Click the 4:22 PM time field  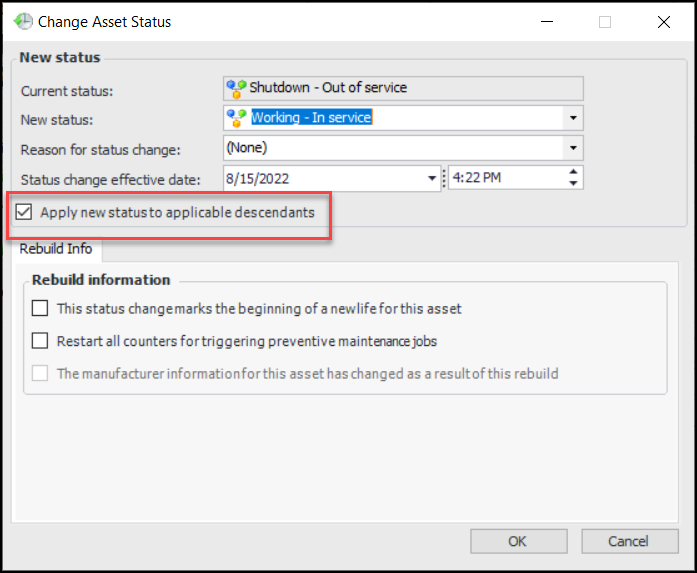point(505,178)
